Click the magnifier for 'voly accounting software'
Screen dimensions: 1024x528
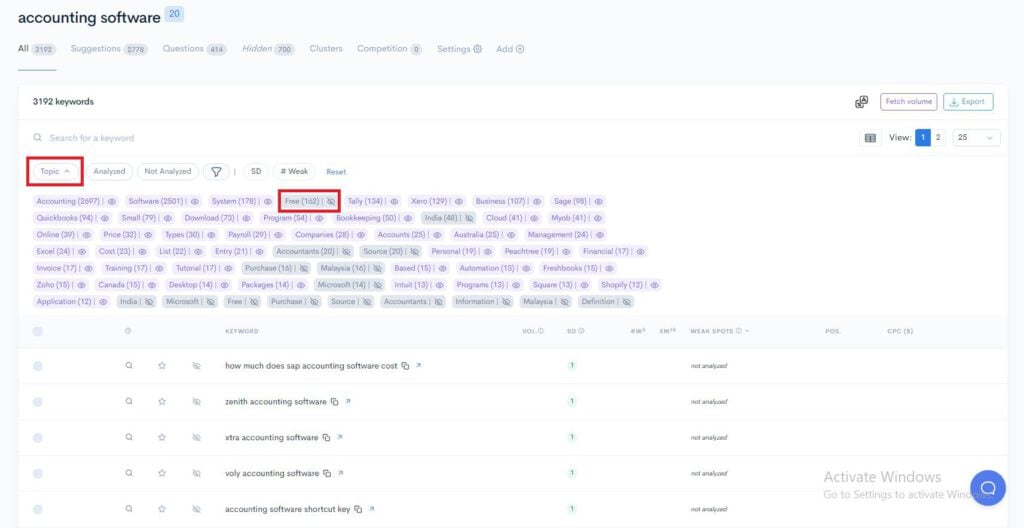click(129, 472)
